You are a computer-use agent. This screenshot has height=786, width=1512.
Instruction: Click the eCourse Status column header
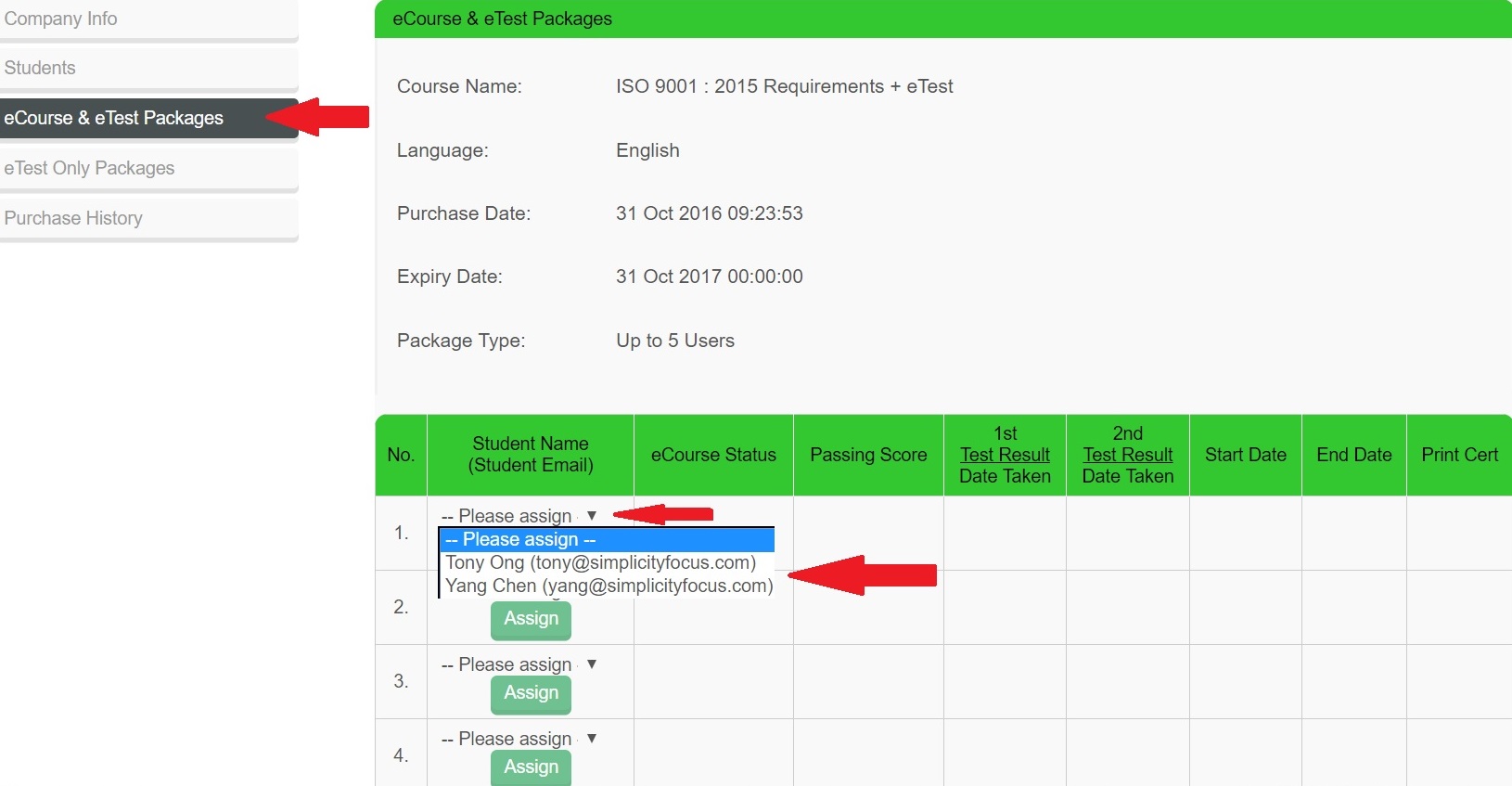point(713,455)
